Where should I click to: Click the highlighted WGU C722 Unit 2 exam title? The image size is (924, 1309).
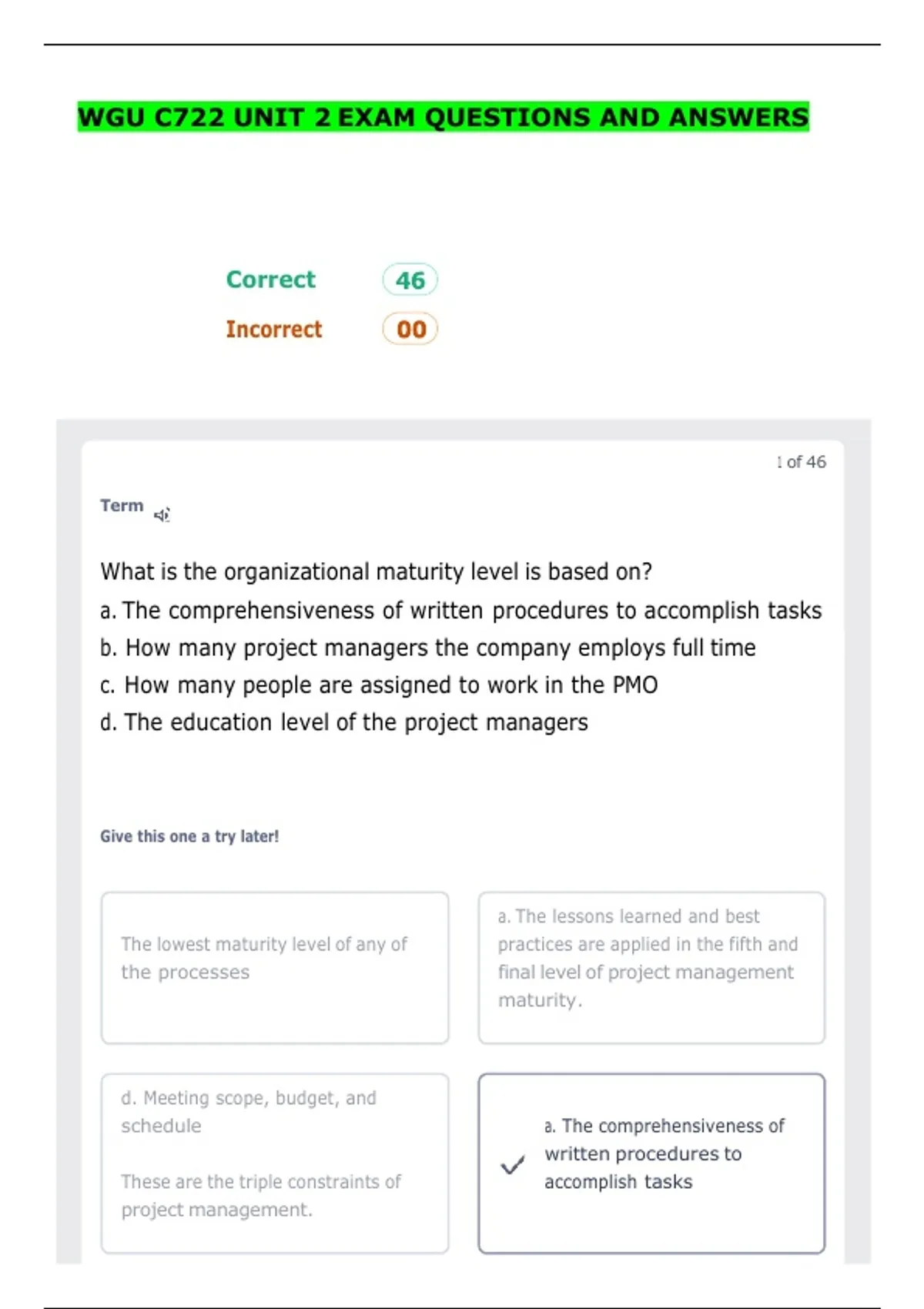click(x=444, y=117)
